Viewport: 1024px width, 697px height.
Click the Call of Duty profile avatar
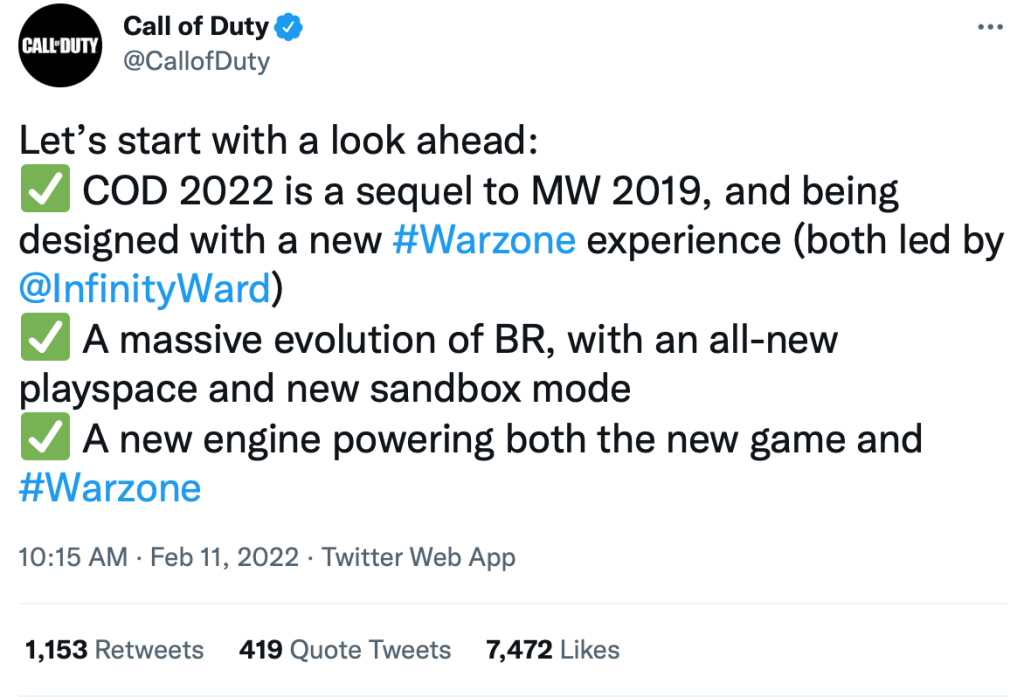[x=61, y=47]
